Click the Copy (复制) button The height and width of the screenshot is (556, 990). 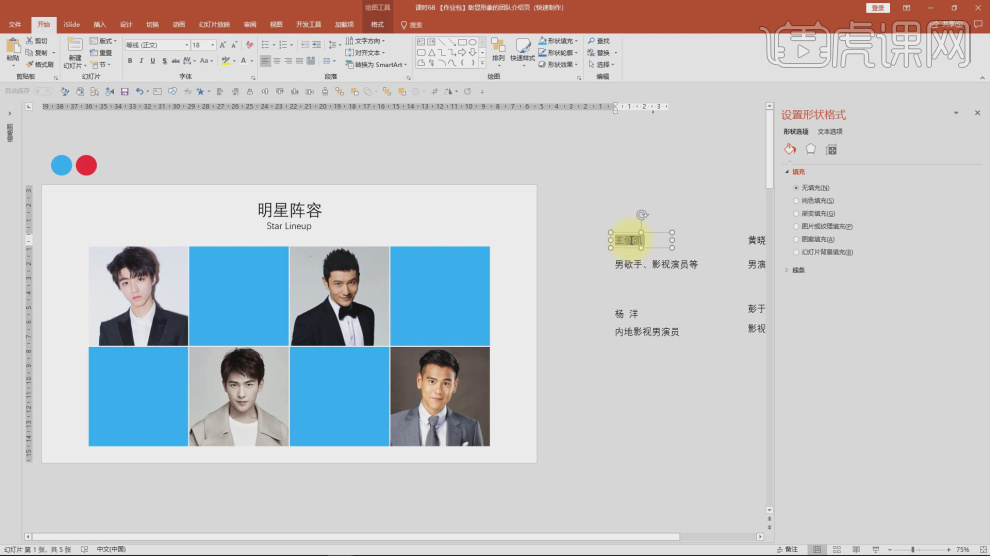[39, 53]
